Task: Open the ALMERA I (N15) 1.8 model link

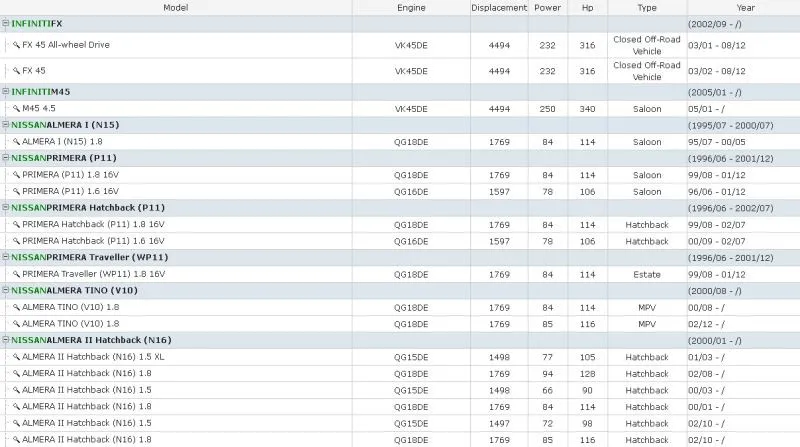Action: point(62,141)
